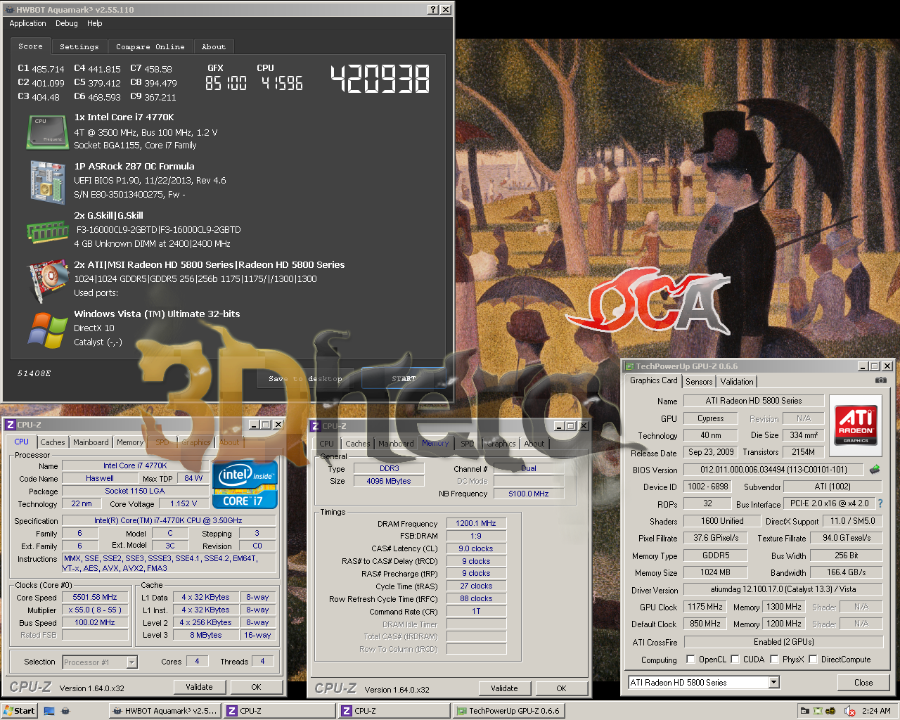Click the second quick launch icon on taskbar

(65, 711)
